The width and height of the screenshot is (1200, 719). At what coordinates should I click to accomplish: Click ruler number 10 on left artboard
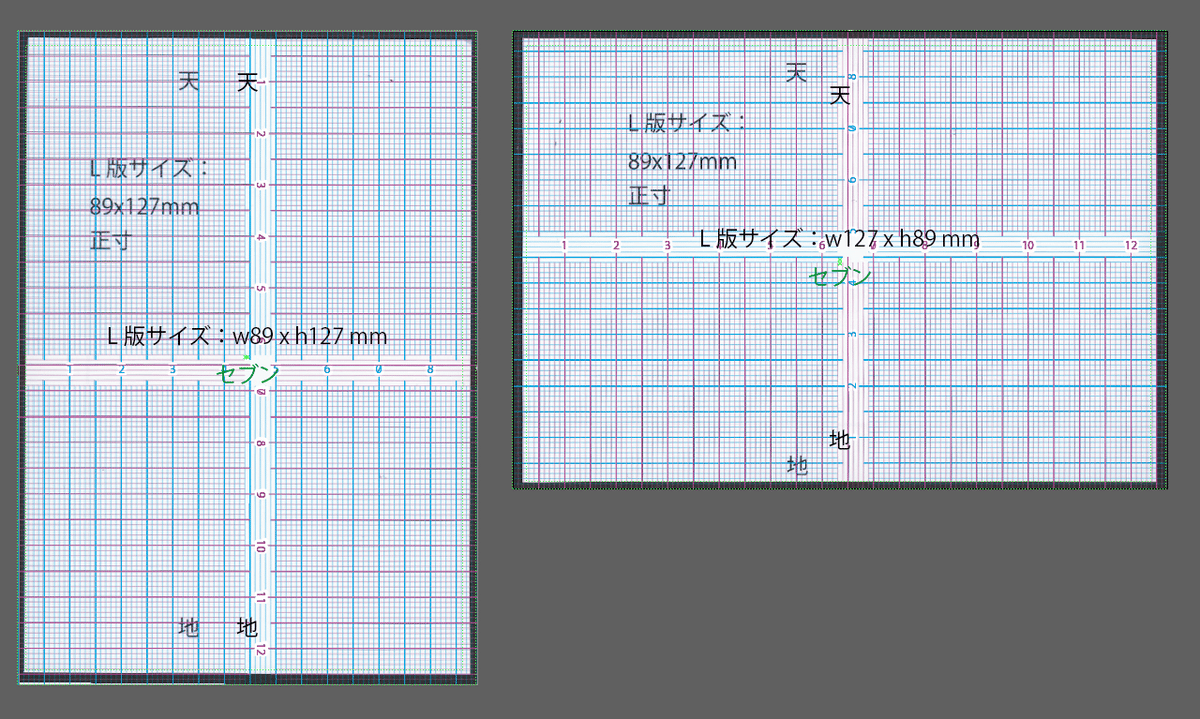pyautogui.click(x=259, y=547)
